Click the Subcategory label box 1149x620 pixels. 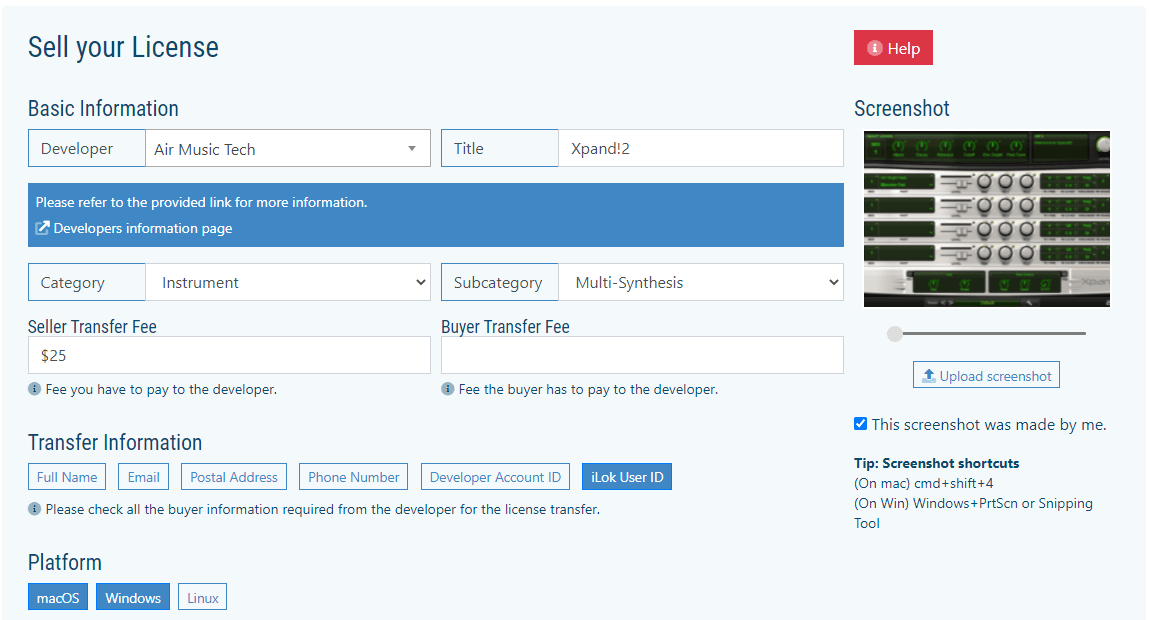pyautogui.click(x=500, y=282)
